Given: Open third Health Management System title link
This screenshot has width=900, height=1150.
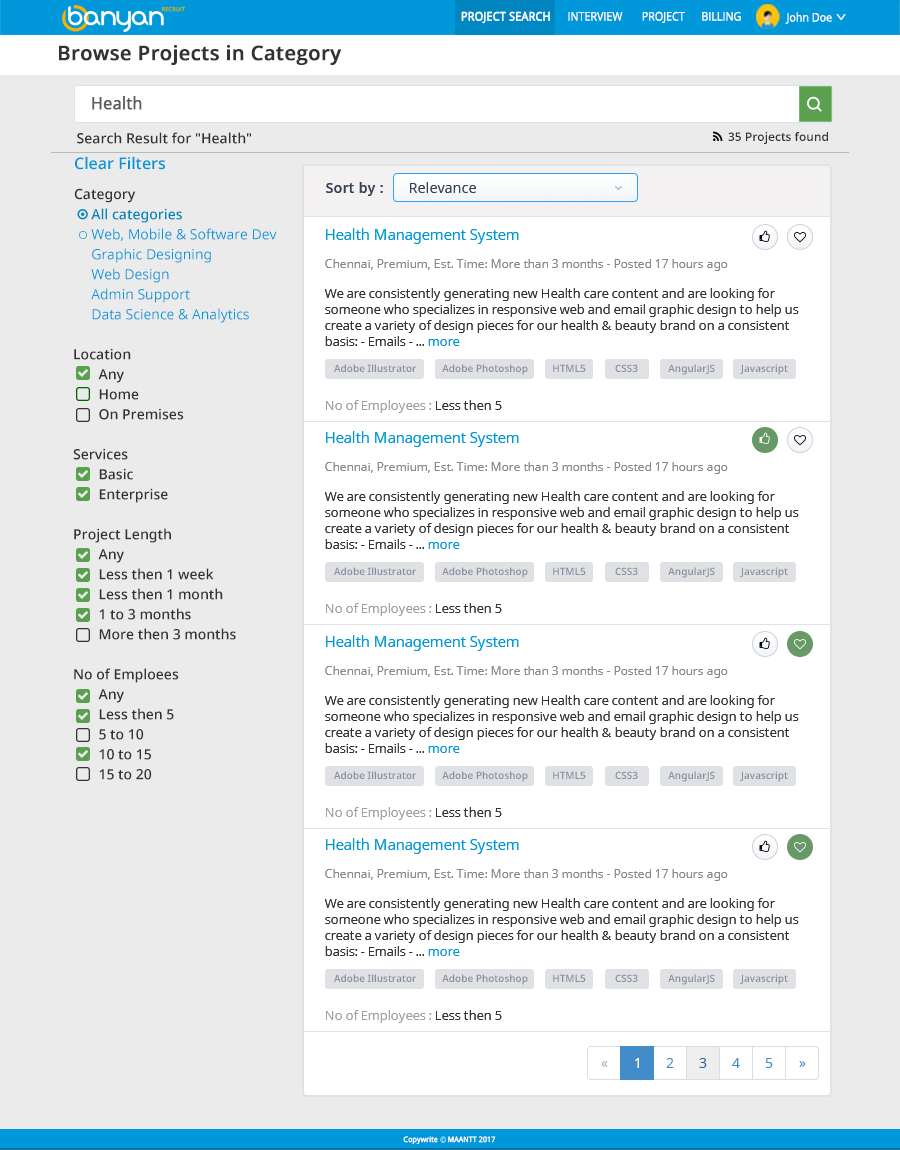Looking at the screenshot, I should pos(422,642).
